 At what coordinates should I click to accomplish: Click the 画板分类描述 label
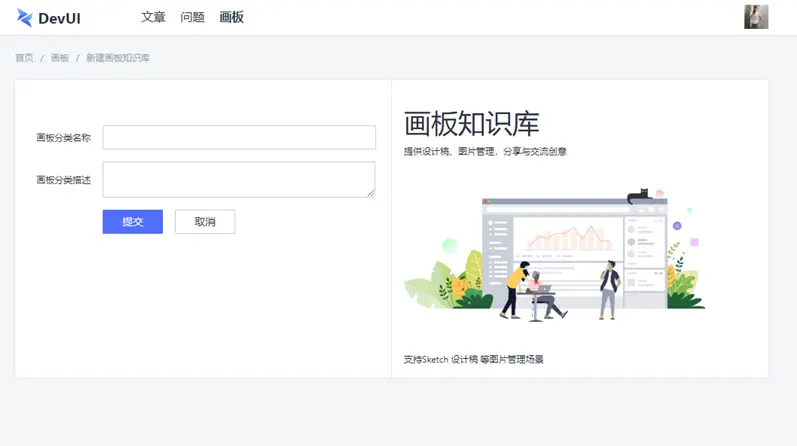coord(64,180)
